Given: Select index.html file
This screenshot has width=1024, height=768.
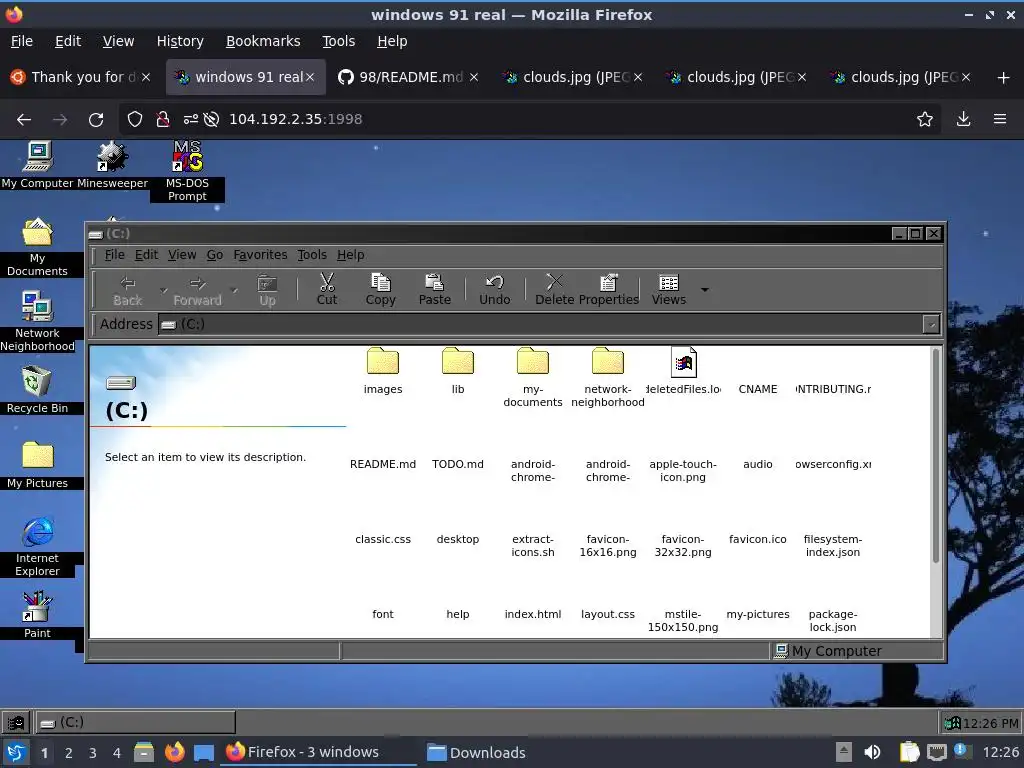Looking at the screenshot, I should 533,615.
